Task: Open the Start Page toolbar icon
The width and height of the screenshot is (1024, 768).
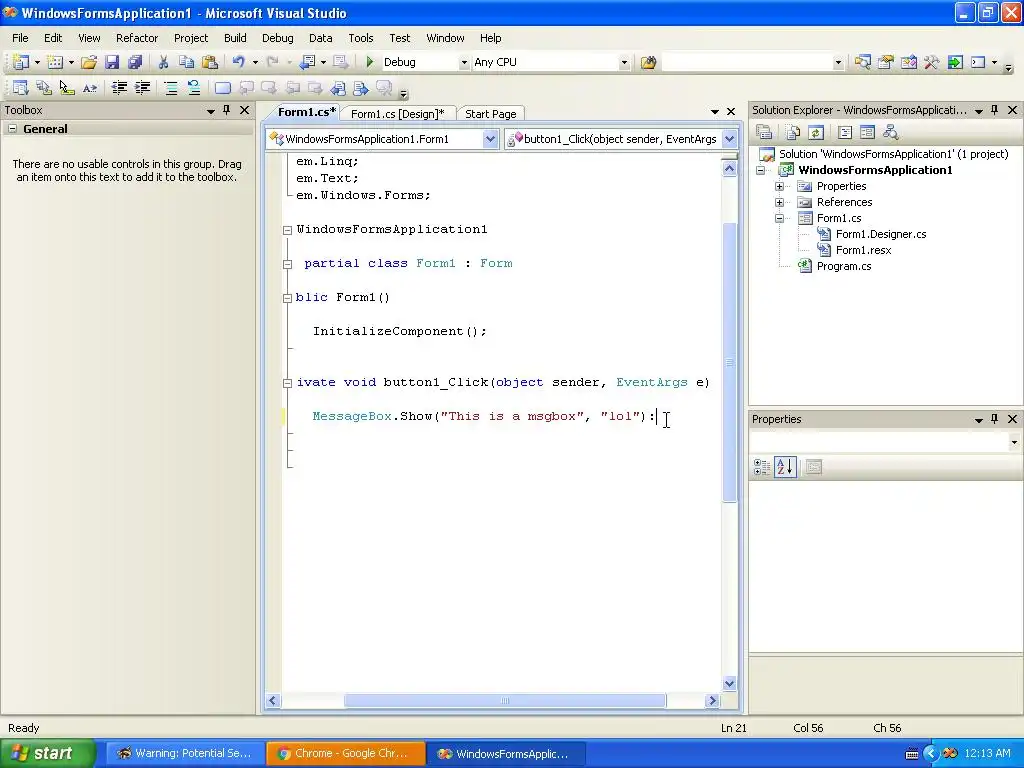Action: [x=955, y=62]
